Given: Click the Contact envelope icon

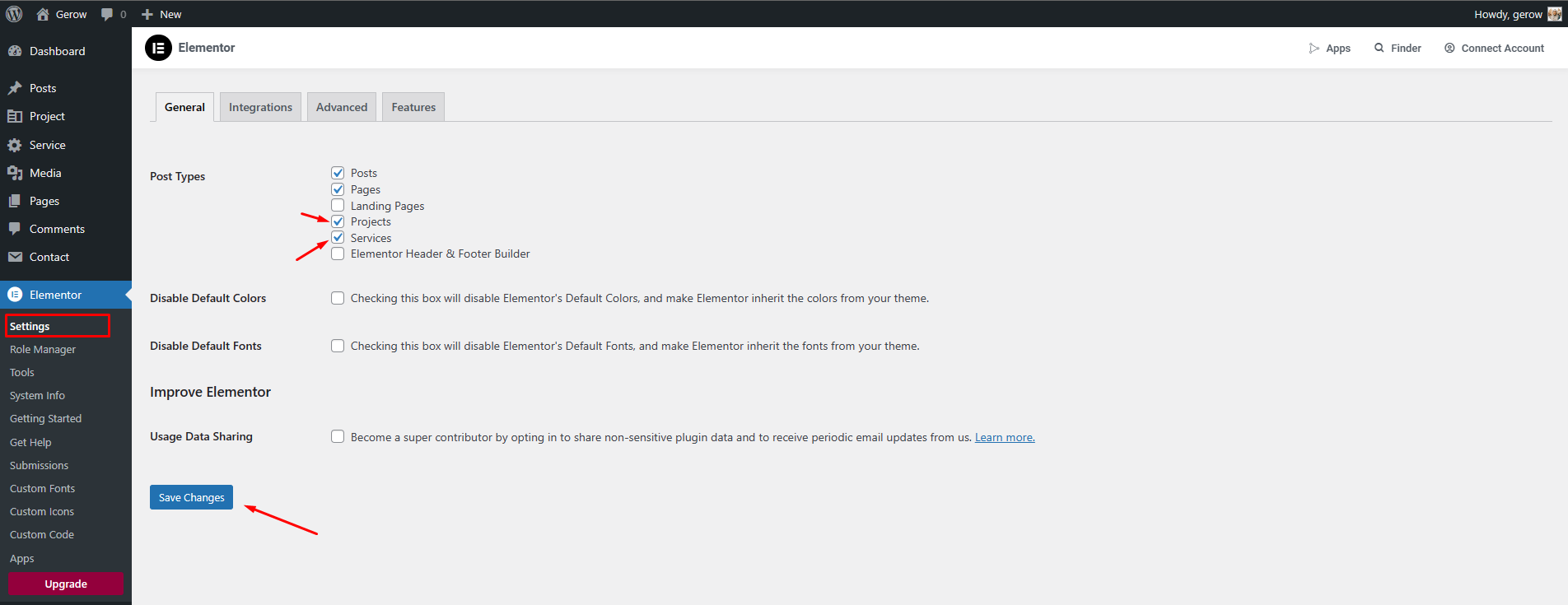Looking at the screenshot, I should (15, 257).
